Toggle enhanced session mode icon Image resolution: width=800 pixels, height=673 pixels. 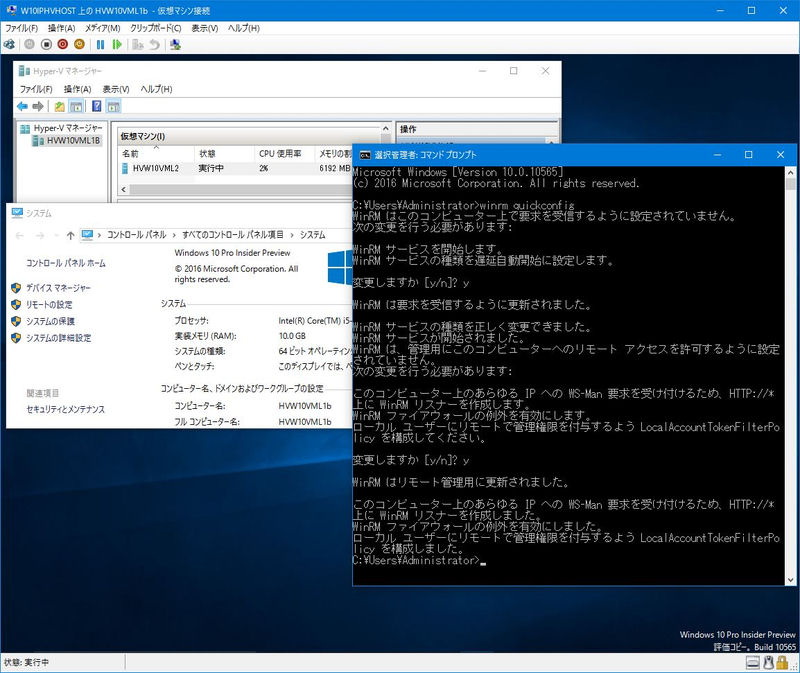pyautogui.click(x=176, y=45)
